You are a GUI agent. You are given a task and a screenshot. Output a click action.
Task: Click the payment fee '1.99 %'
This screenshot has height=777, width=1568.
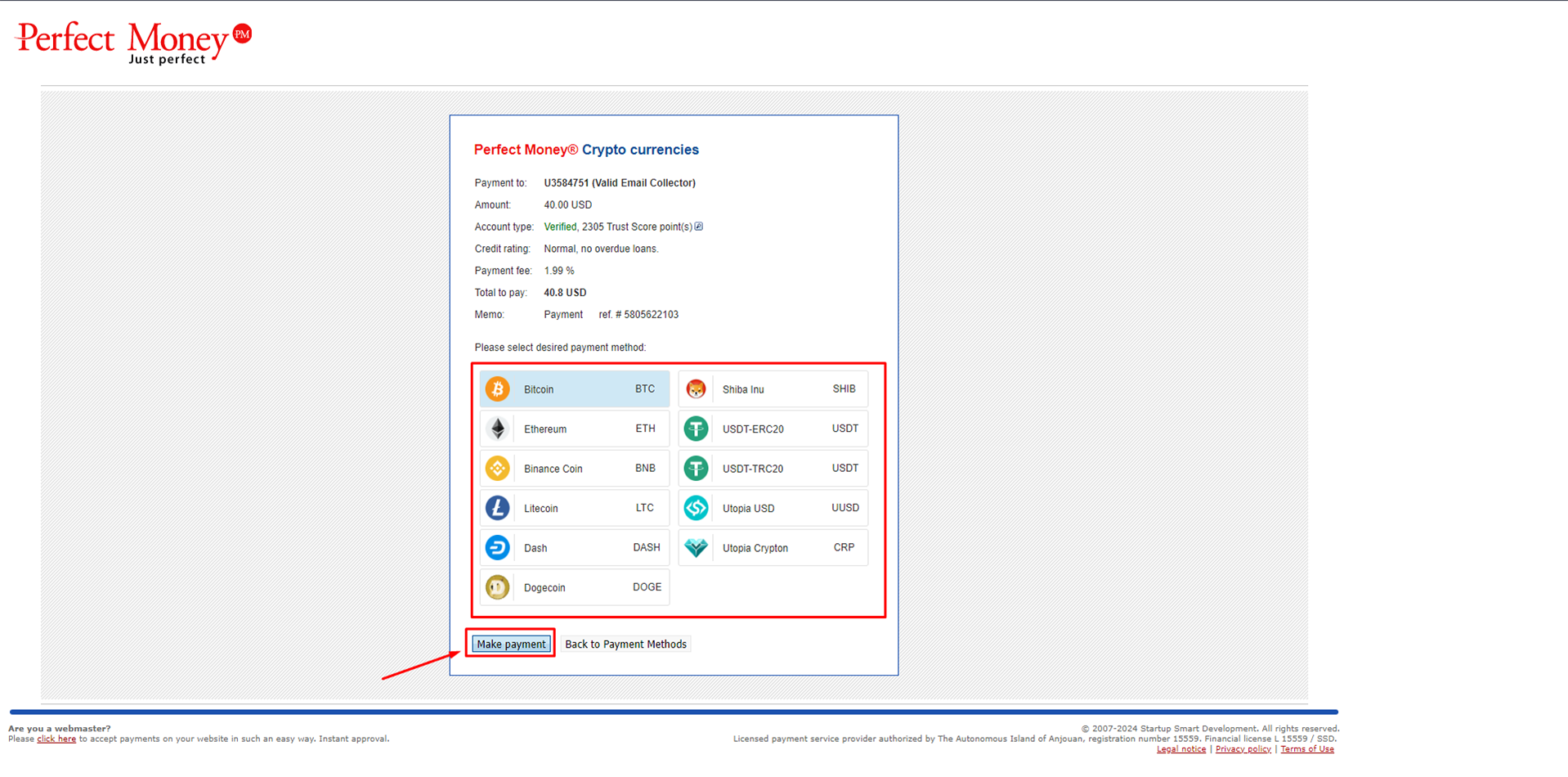tap(559, 271)
